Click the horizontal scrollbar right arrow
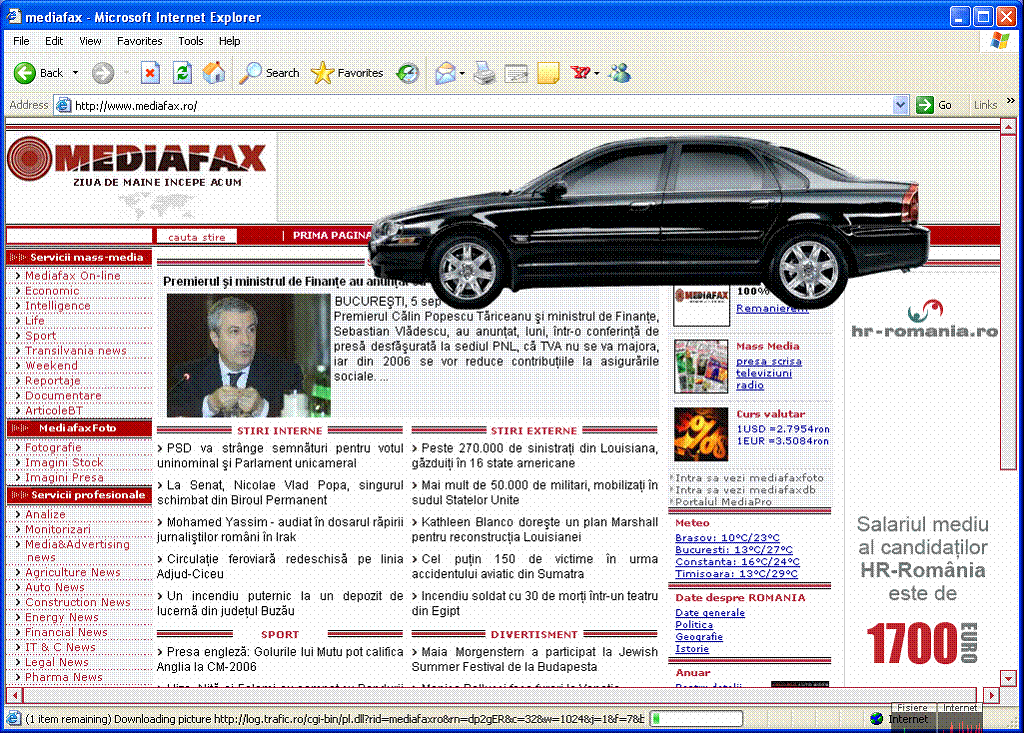This screenshot has width=1024, height=733. (992, 695)
